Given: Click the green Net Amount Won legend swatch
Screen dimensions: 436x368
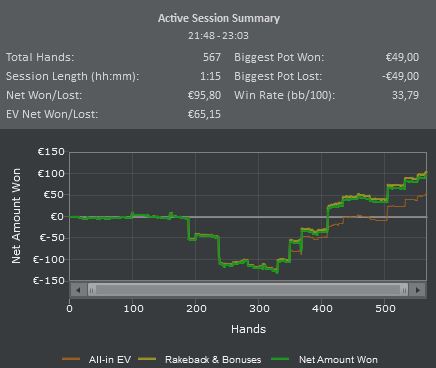Looking at the screenshot, I should point(280,359).
